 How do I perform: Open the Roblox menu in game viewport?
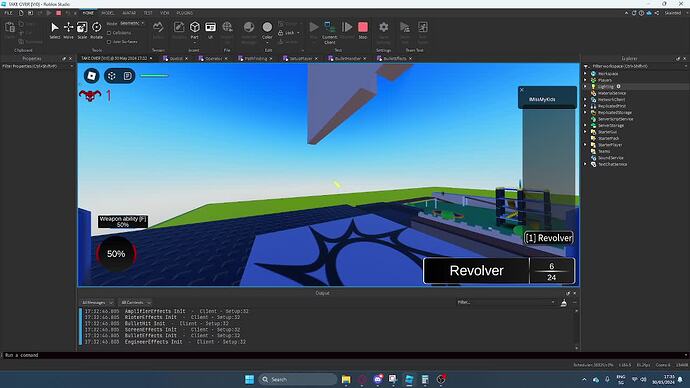click(x=92, y=76)
